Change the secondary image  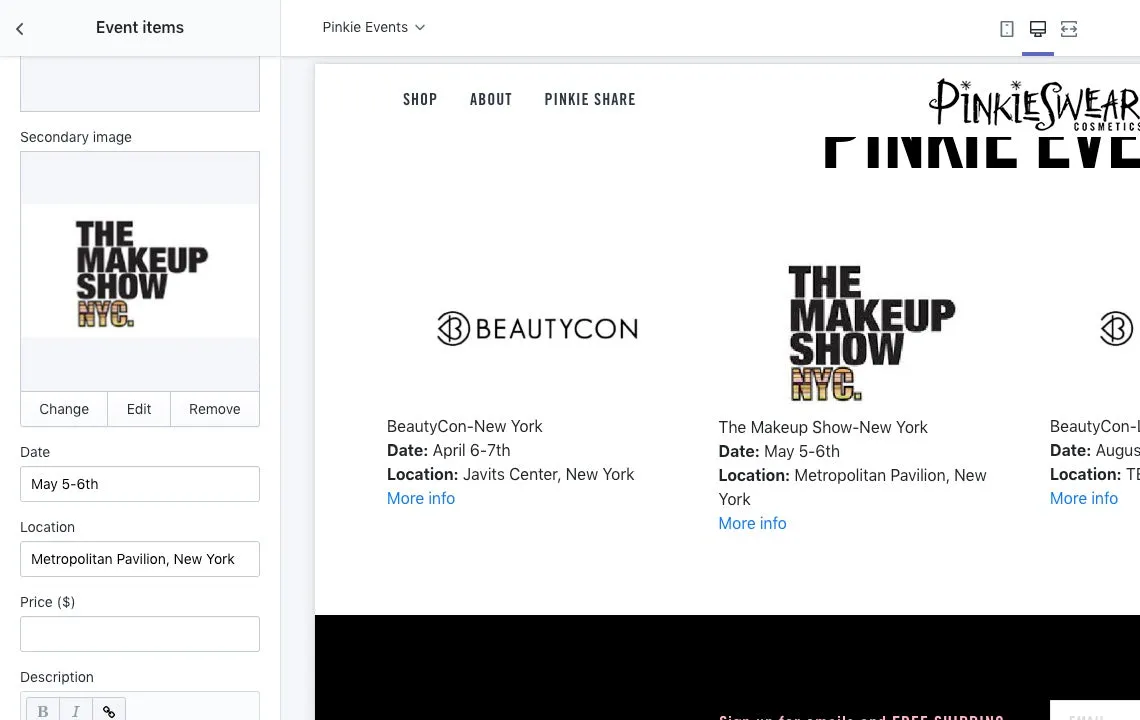coord(64,409)
